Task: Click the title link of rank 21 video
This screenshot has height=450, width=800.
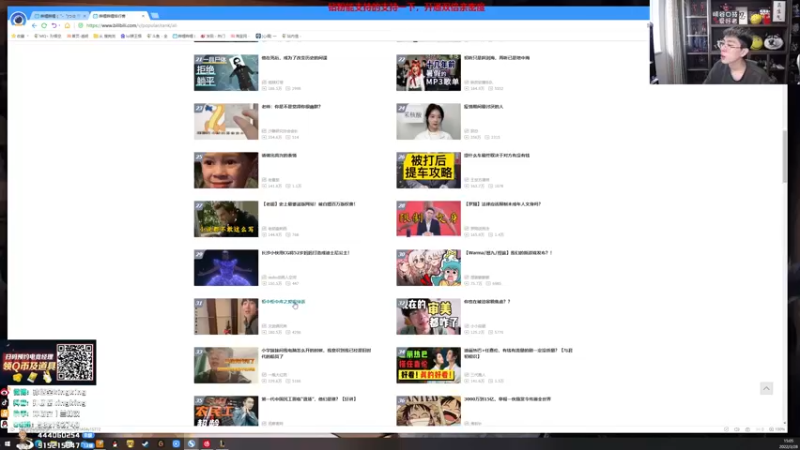Action: coord(294,58)
